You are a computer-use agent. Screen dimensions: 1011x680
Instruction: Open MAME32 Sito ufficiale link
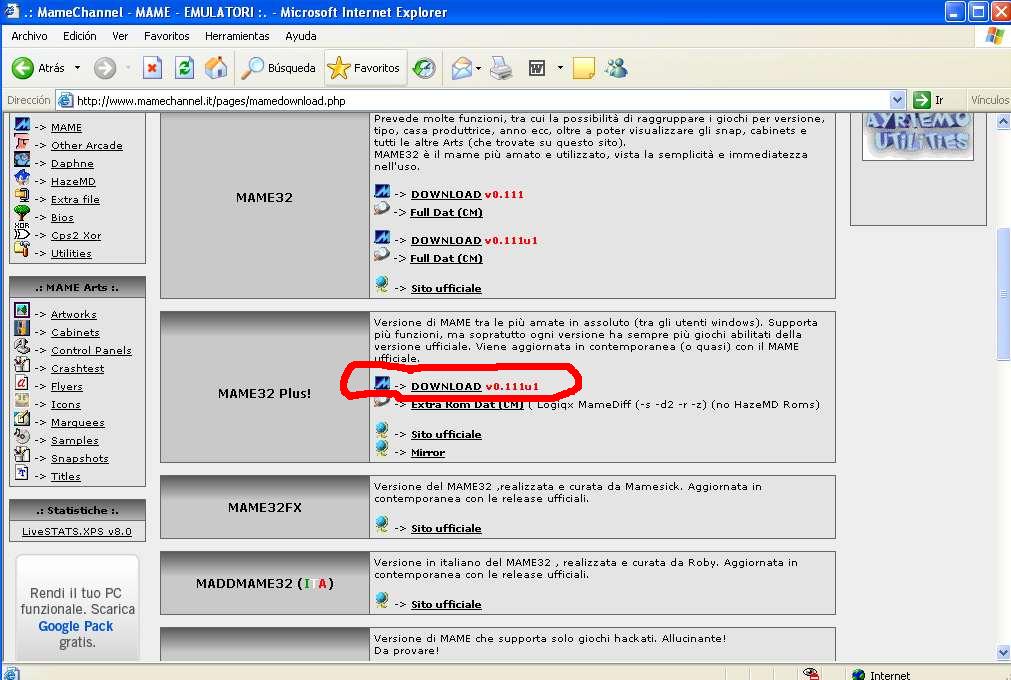(446, 289)
